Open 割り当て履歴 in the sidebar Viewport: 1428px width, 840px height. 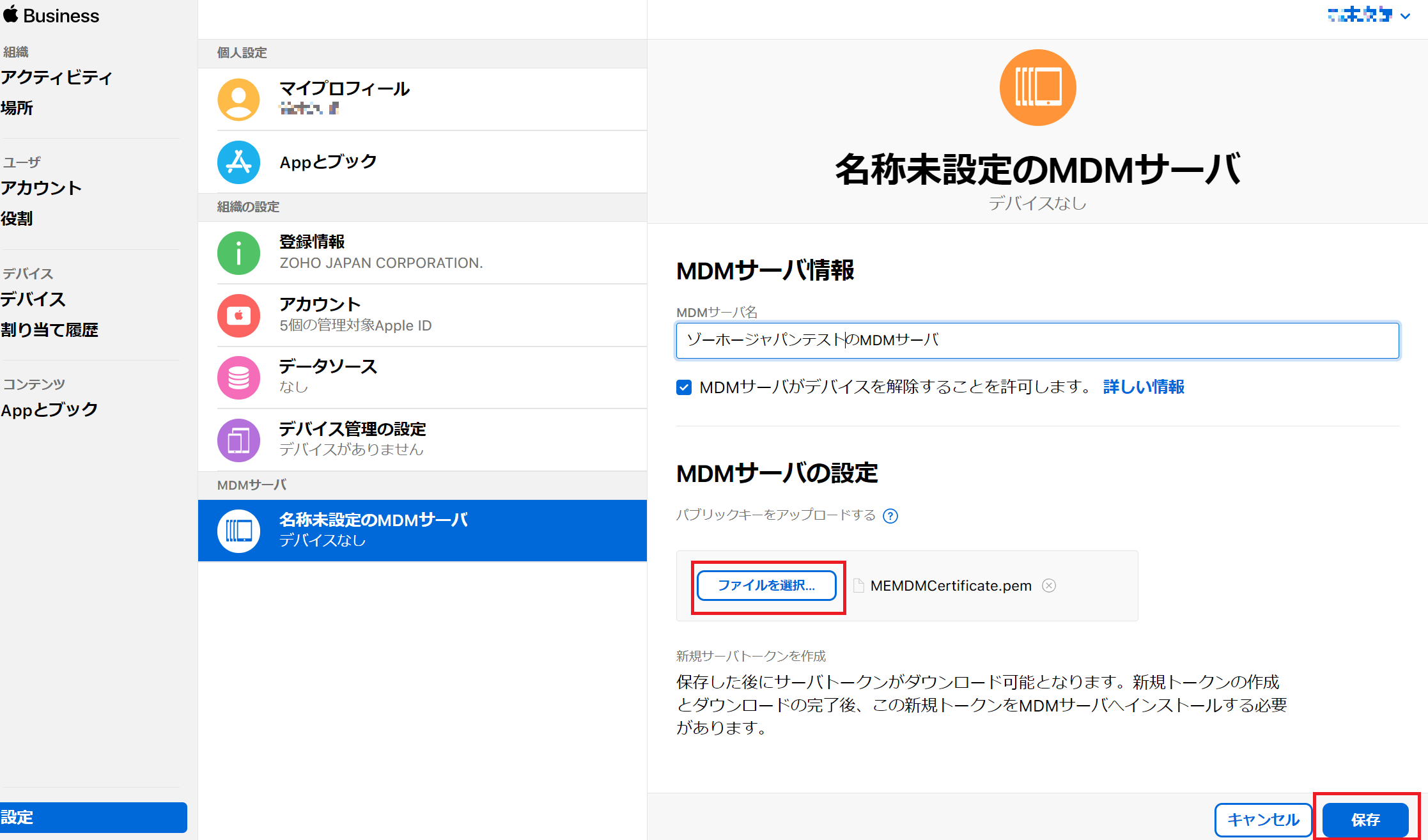[x=49, y=330]
